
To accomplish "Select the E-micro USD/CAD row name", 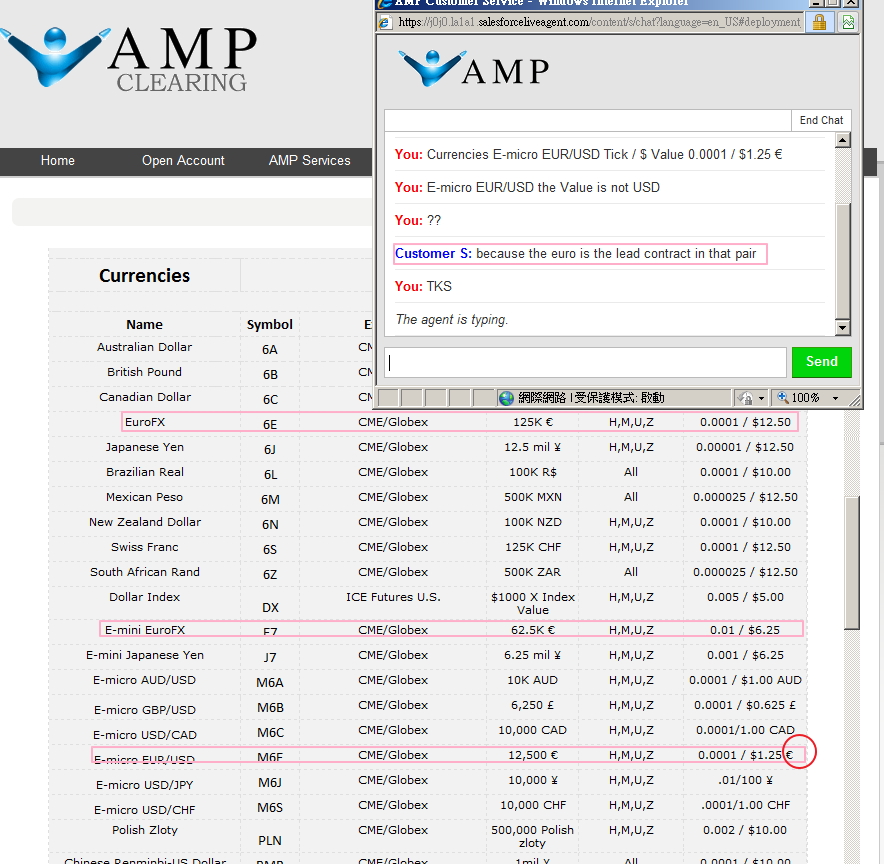I will click(145, 735).
